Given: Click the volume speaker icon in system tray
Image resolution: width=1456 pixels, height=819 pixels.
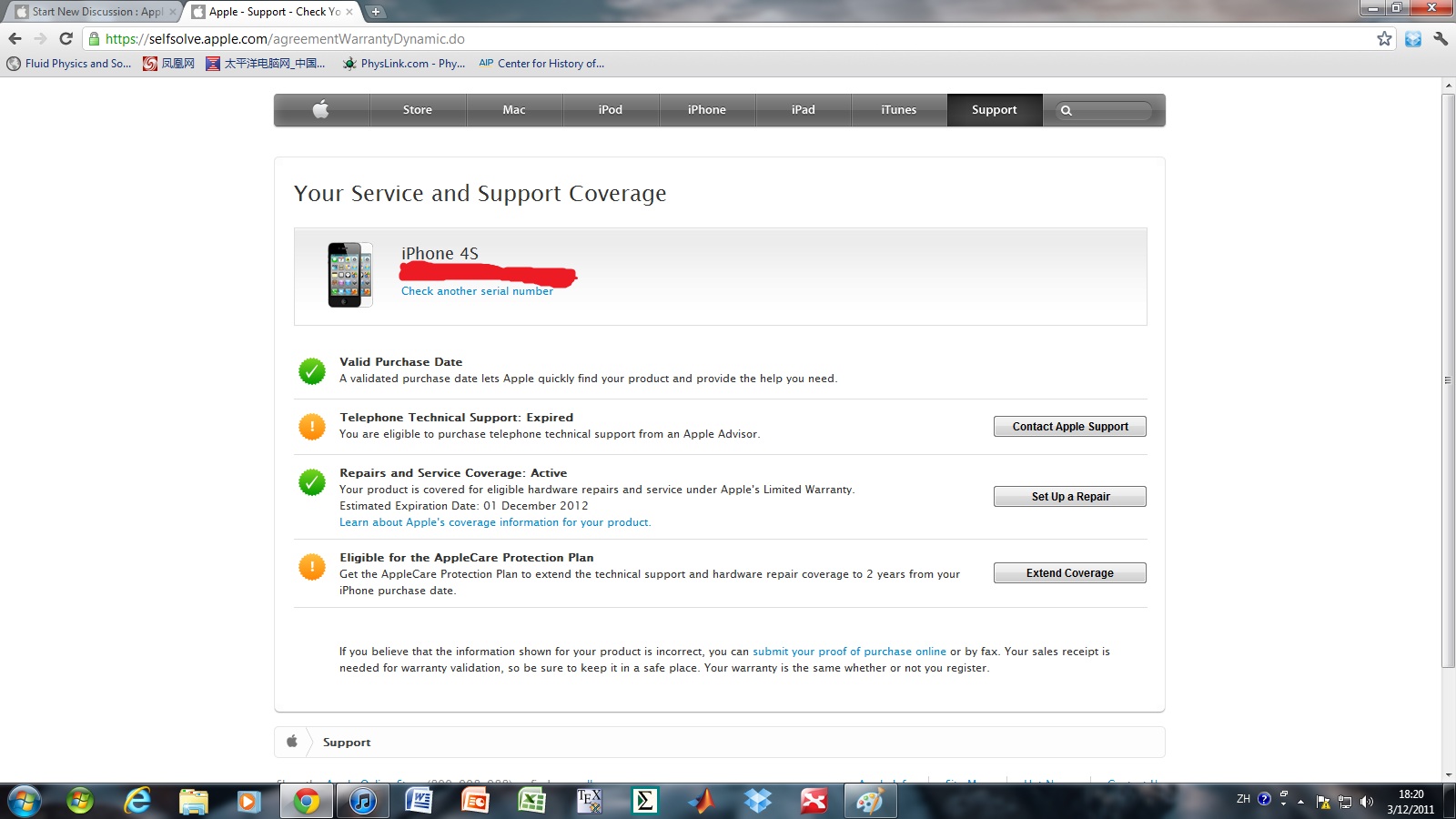Looking at the screenshot, I should click(1366, 802).
